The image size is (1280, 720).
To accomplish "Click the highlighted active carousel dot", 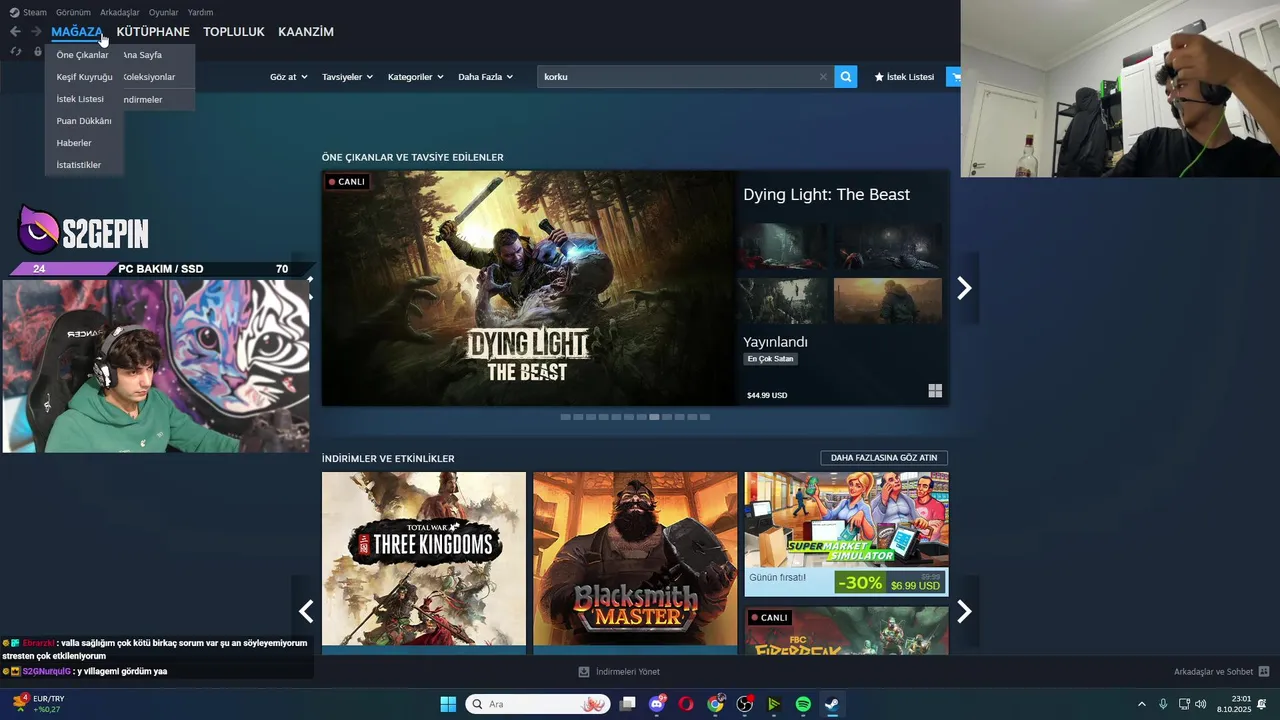I will 654,417.
